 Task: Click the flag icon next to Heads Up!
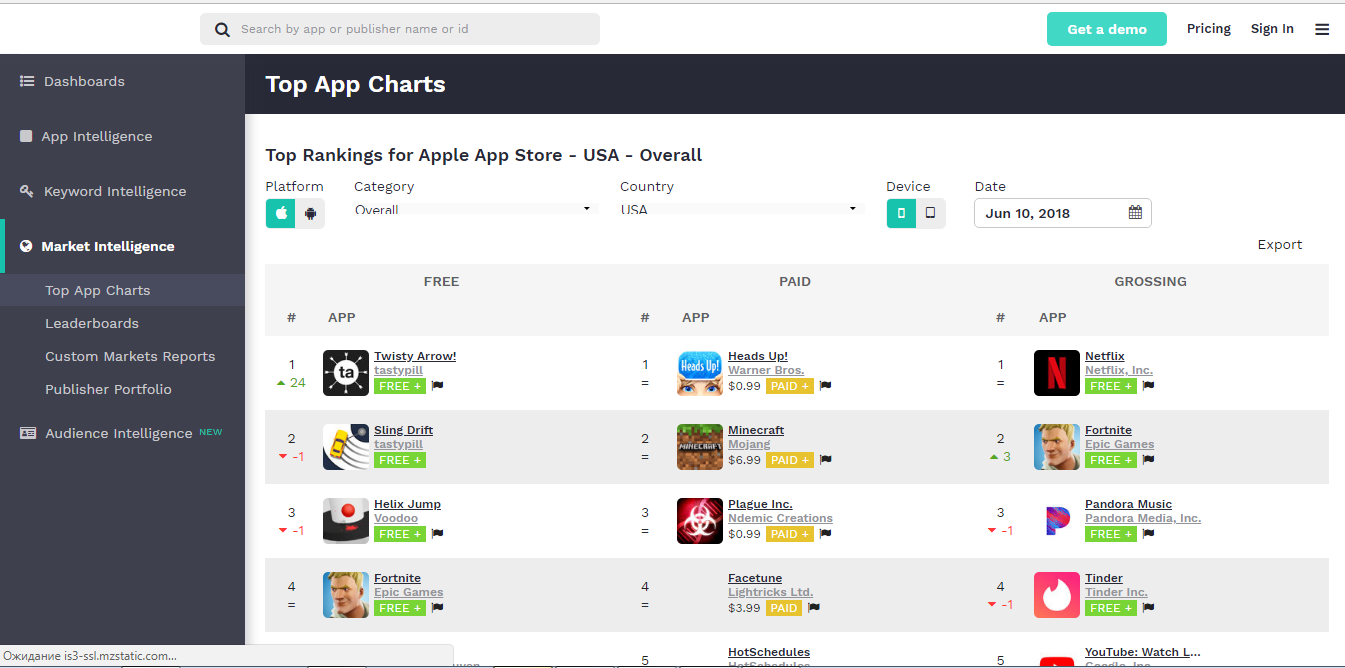point(825,386)
